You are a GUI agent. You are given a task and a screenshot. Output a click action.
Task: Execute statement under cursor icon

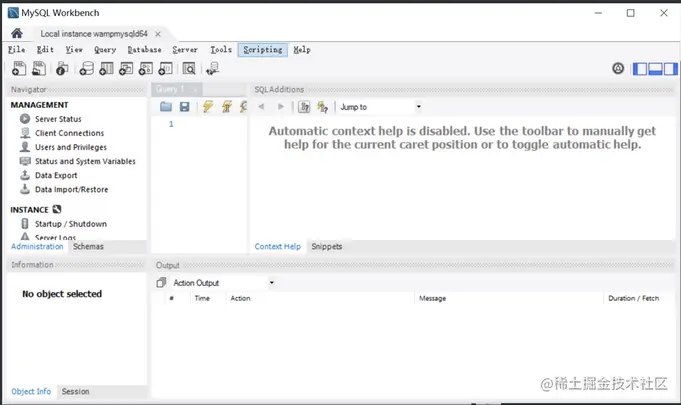pos(227,106)
